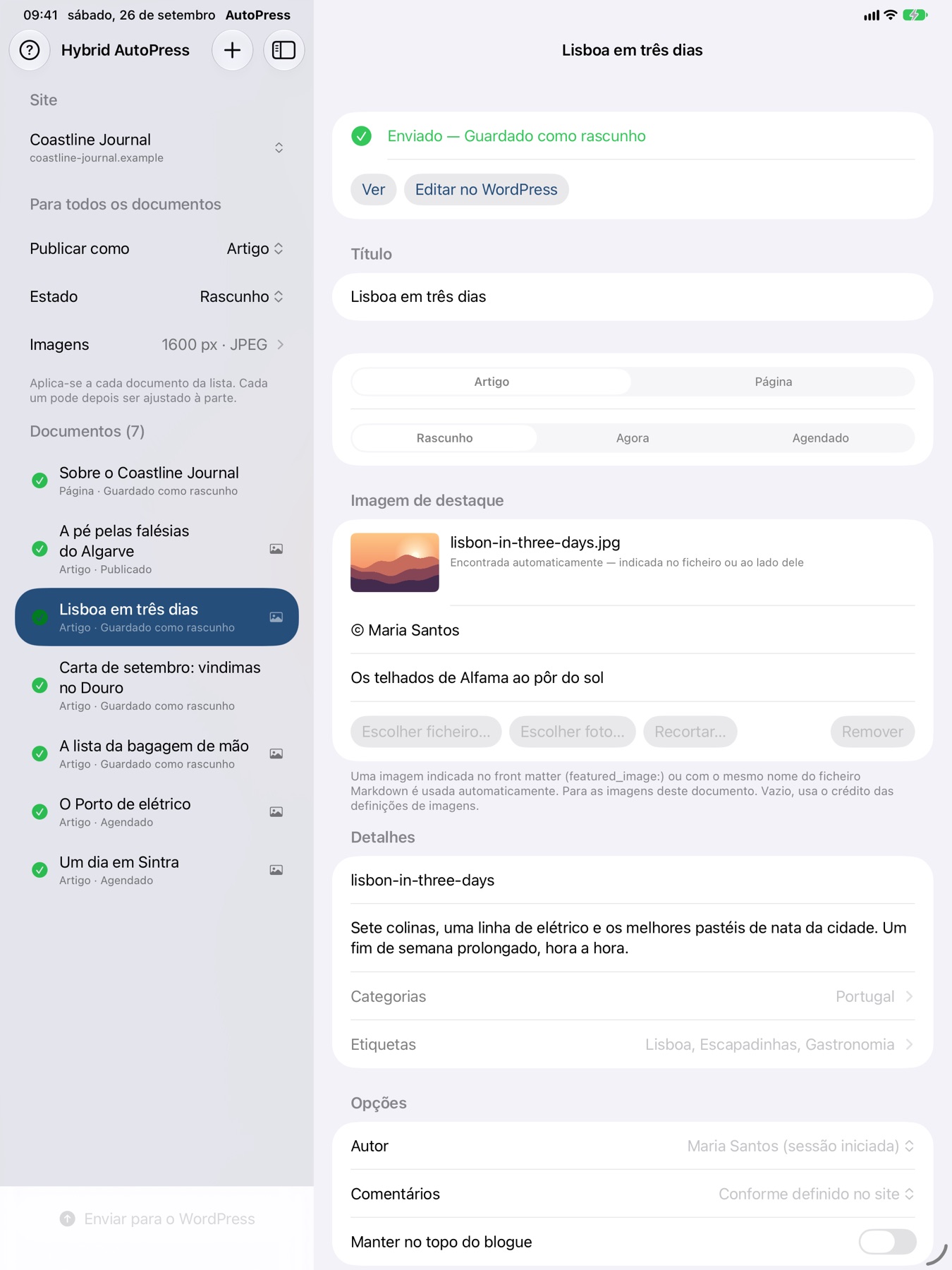Click image credit field © Maria Santos
This screenshot has height=1270, width=952.
(x=633, y=630)
